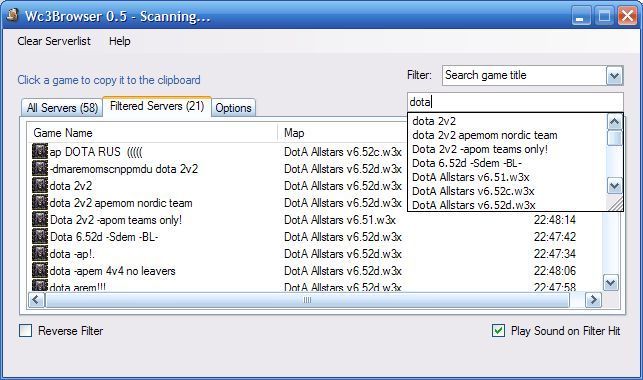Select 'DotA Allstars v6.52c.w3x' suggestion
Screen dimensions: 643x380
coord(473,191)
